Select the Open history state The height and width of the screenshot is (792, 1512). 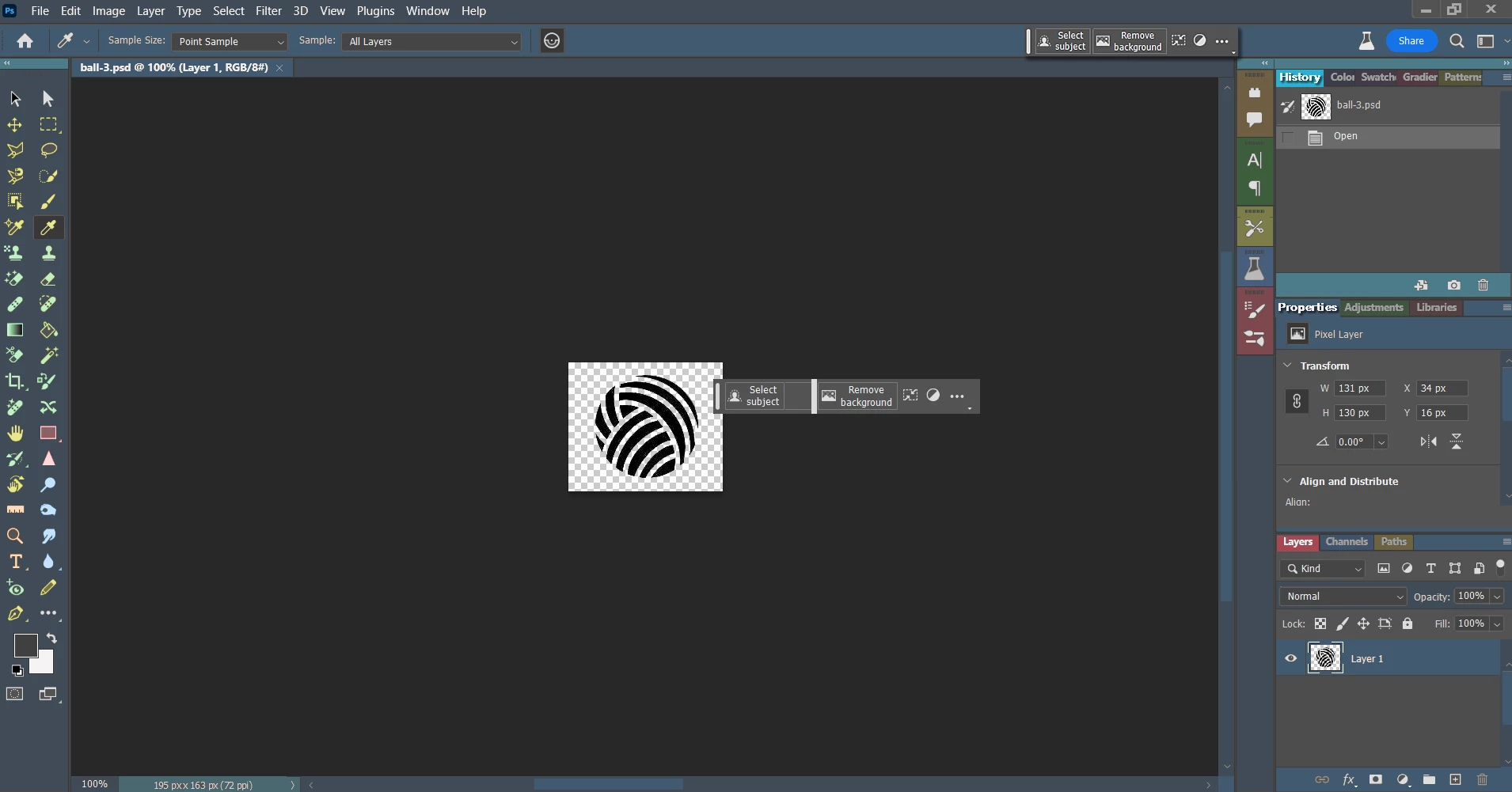coord(1389,137)
